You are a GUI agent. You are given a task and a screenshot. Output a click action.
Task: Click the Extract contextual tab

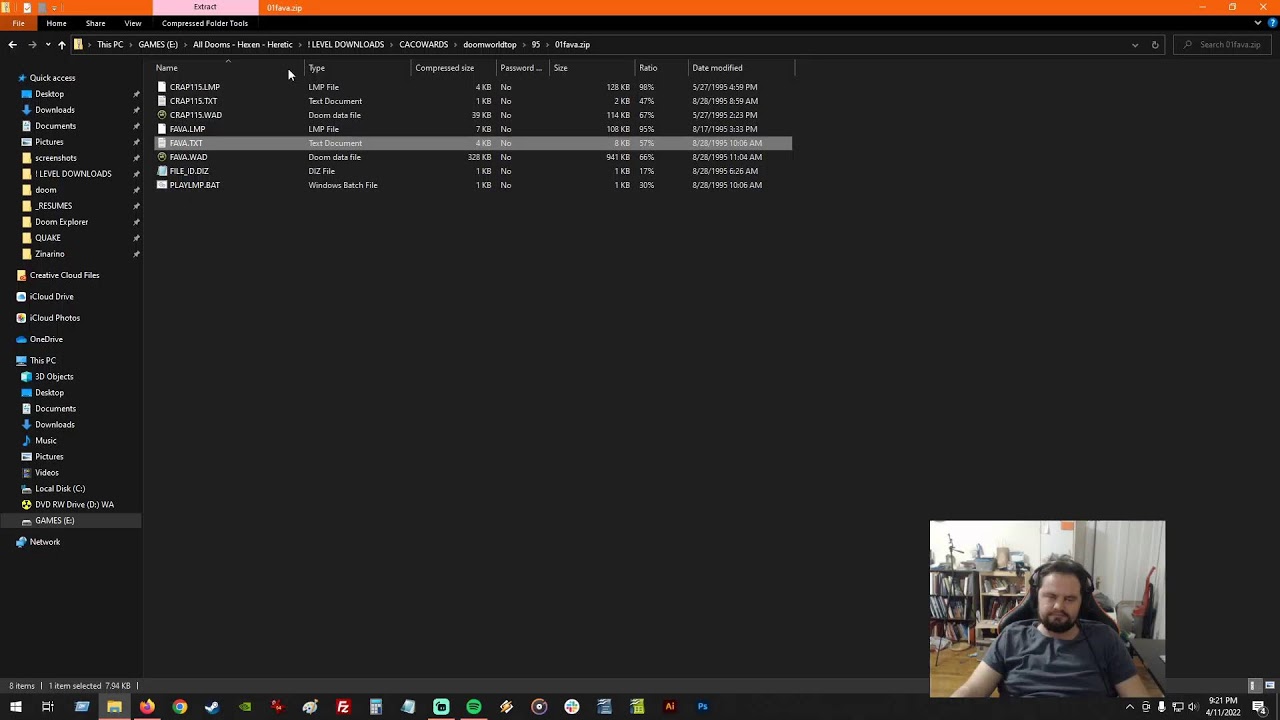pos(205,7)
